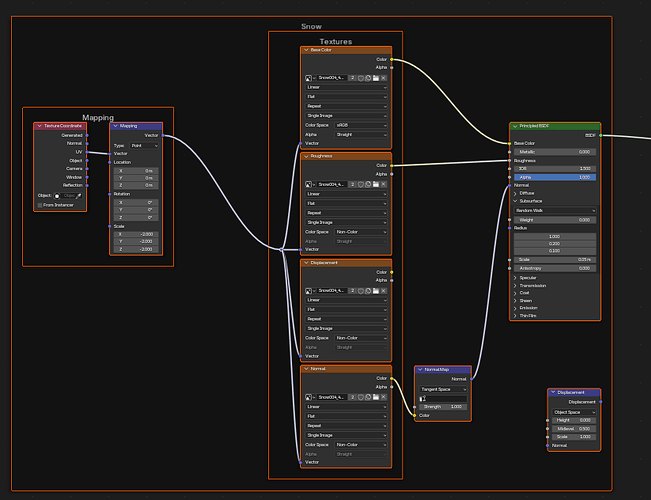Expand the Emission panel
Viewport: 651px width, 500px height.
pyautogui.click(x=515, y=308)
